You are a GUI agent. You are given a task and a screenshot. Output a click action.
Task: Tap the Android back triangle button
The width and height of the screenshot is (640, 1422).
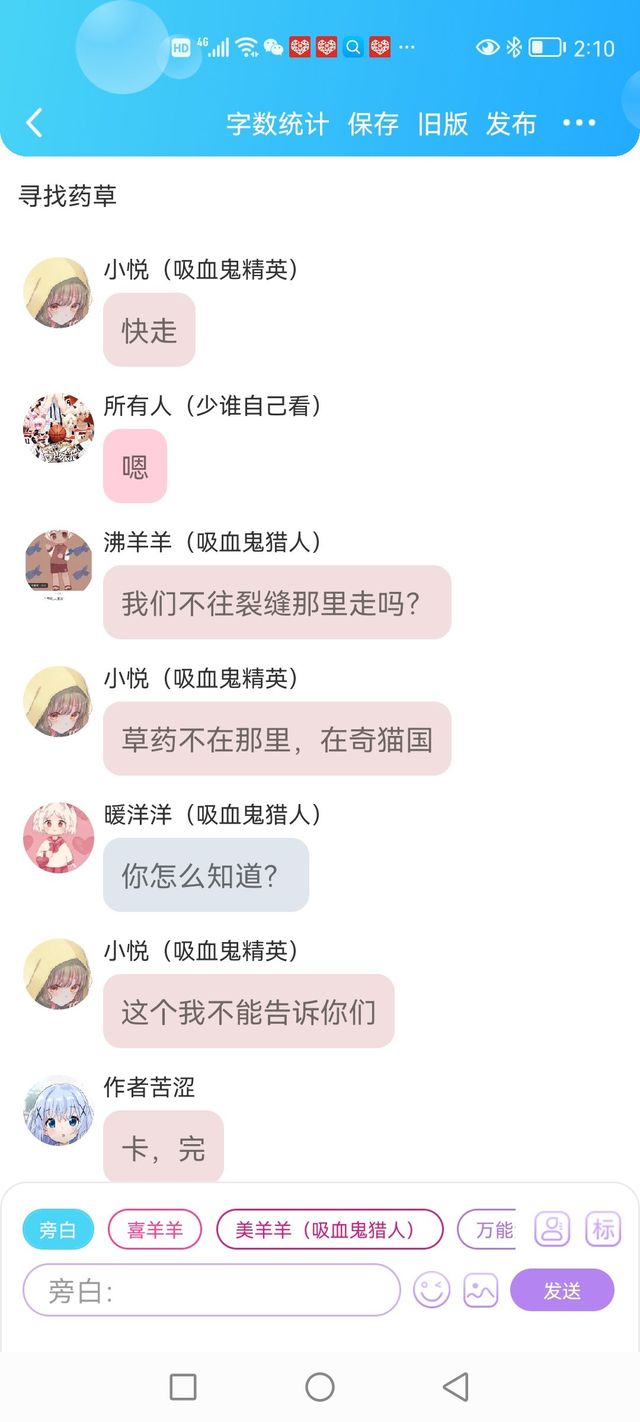(x=456, y=1387)
